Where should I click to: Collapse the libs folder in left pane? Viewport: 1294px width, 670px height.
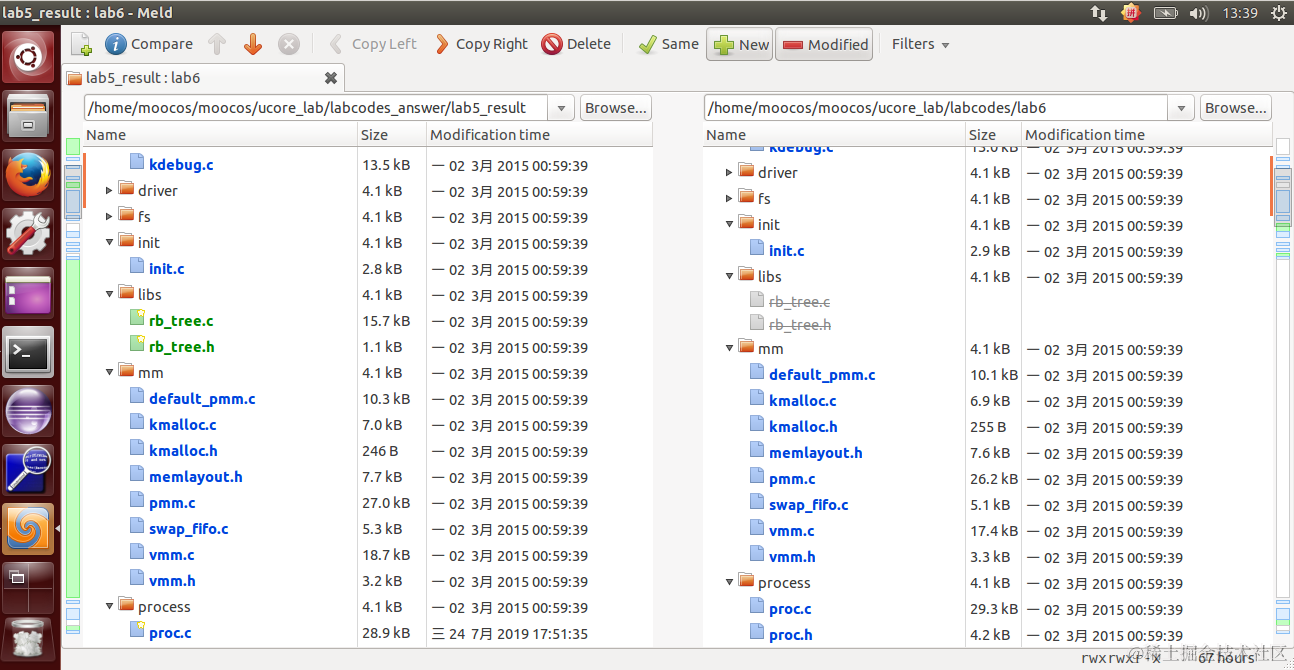pyautogui.click(x=109, y=294)
